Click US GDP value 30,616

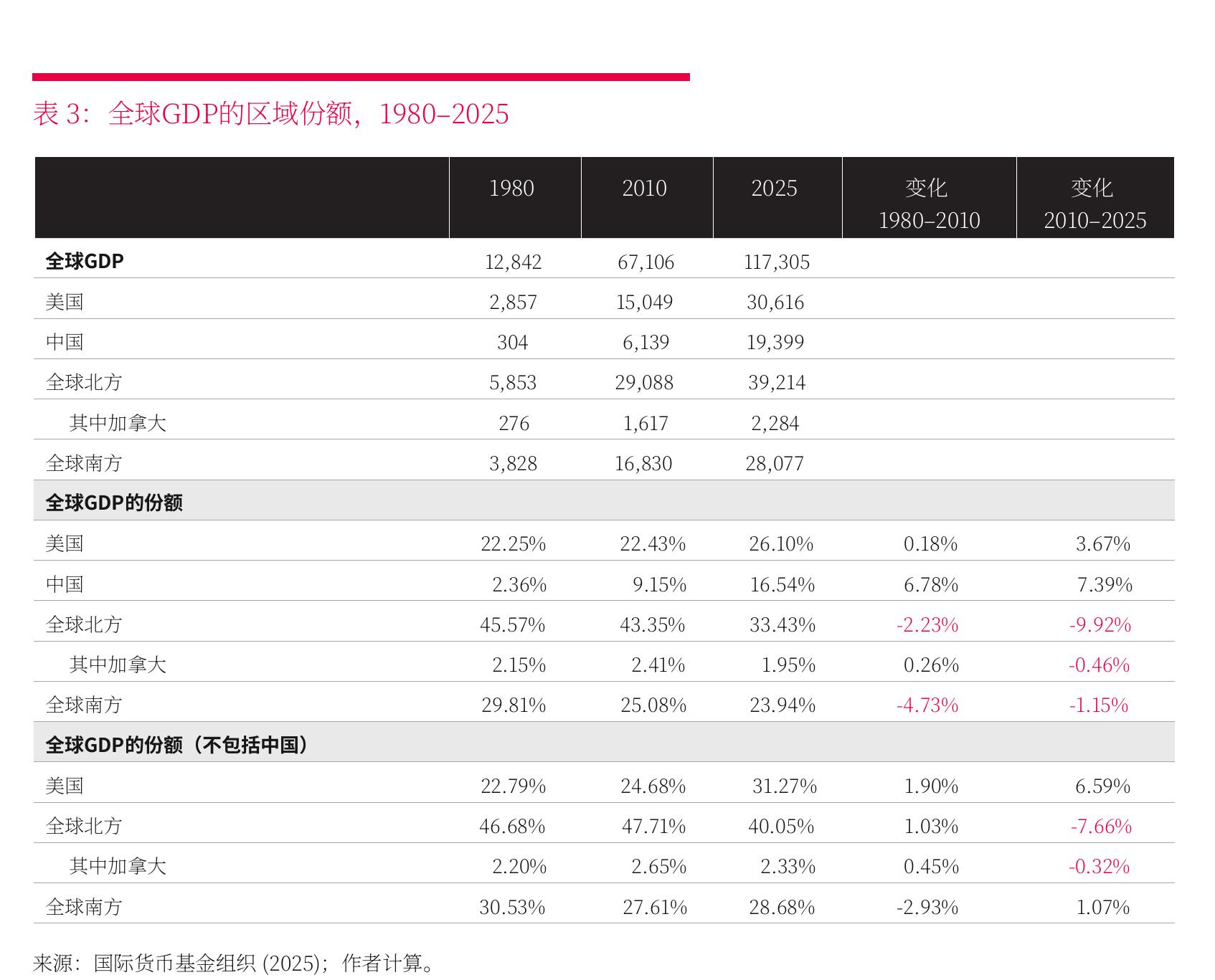coord(775,303)
